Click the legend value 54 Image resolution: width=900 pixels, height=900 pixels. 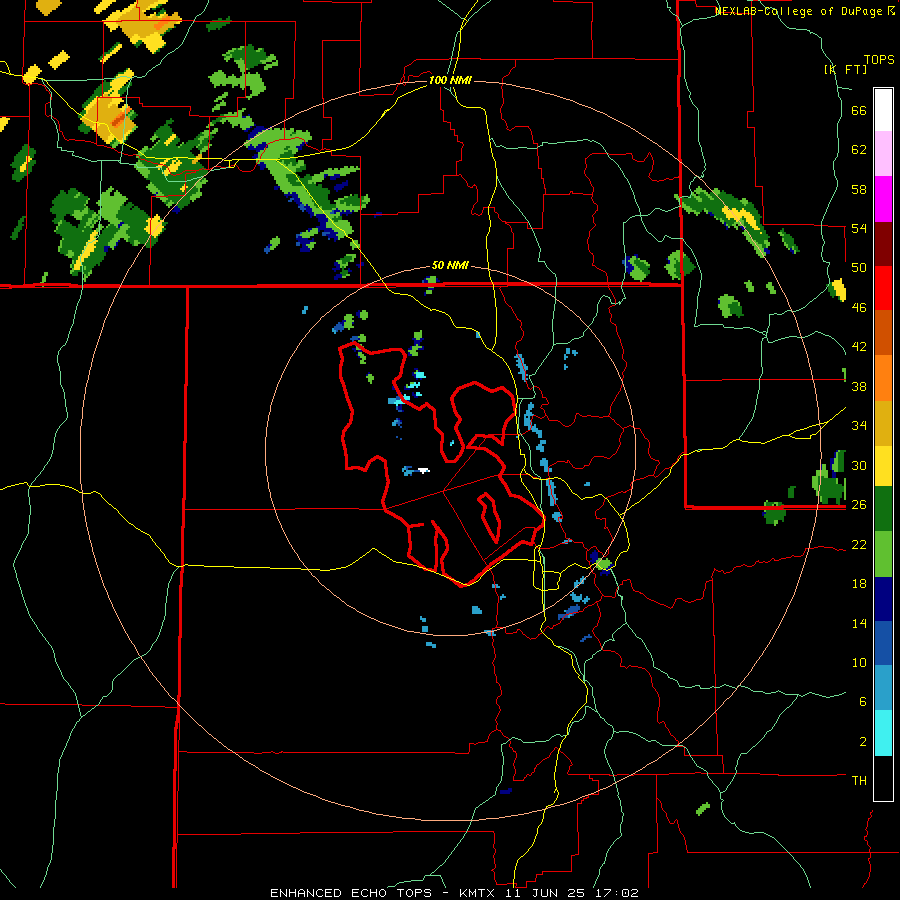859,228
